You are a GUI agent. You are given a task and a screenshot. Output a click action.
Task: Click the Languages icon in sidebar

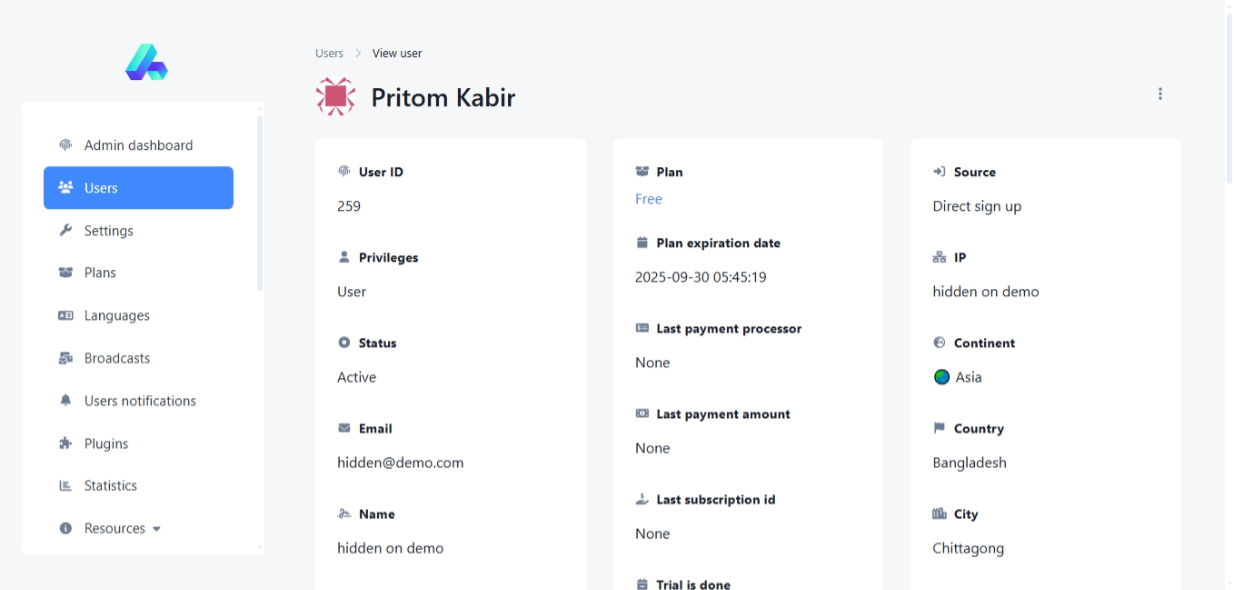[x=66, y=316]
